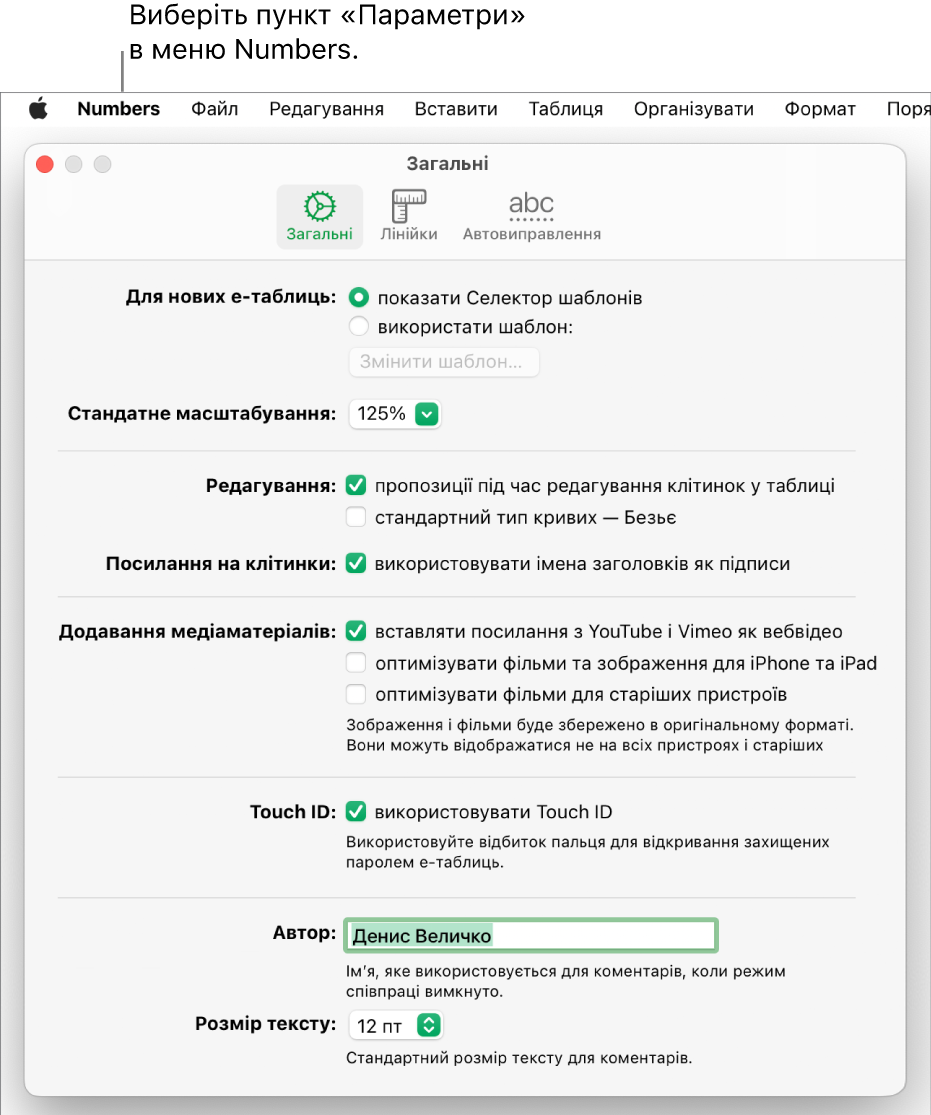Click the «Автор:» label
This screenshot has width=931, height=1115.
304,933
